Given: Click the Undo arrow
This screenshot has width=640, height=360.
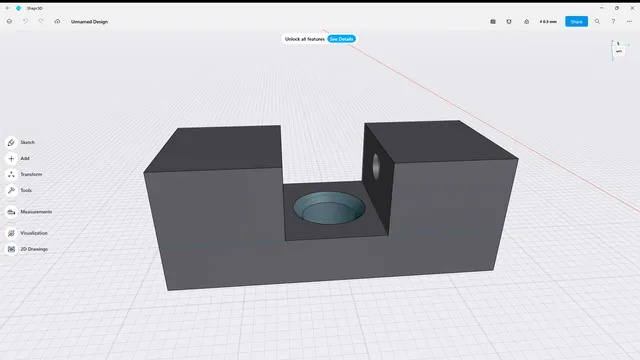Looking at the screenshot, I should pos(25,21).
